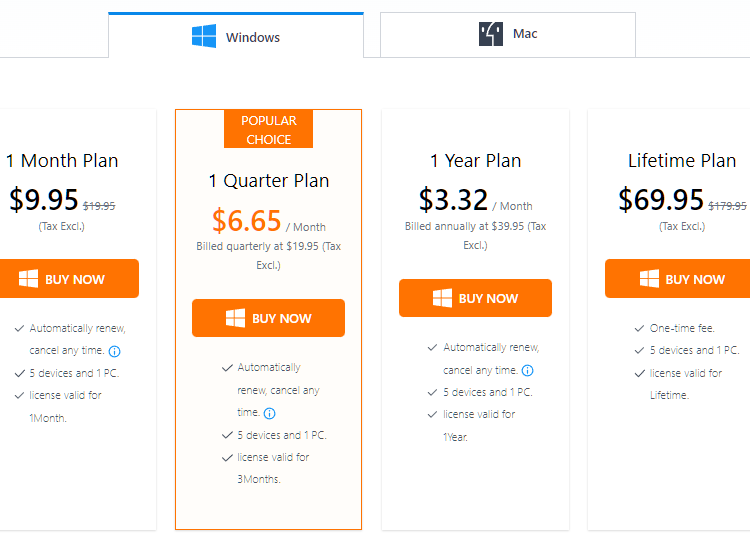The height and width of the screenshot is (543, 750).
Task: Click Windows icon on 1 Month buy button
Action: [29, 278]
